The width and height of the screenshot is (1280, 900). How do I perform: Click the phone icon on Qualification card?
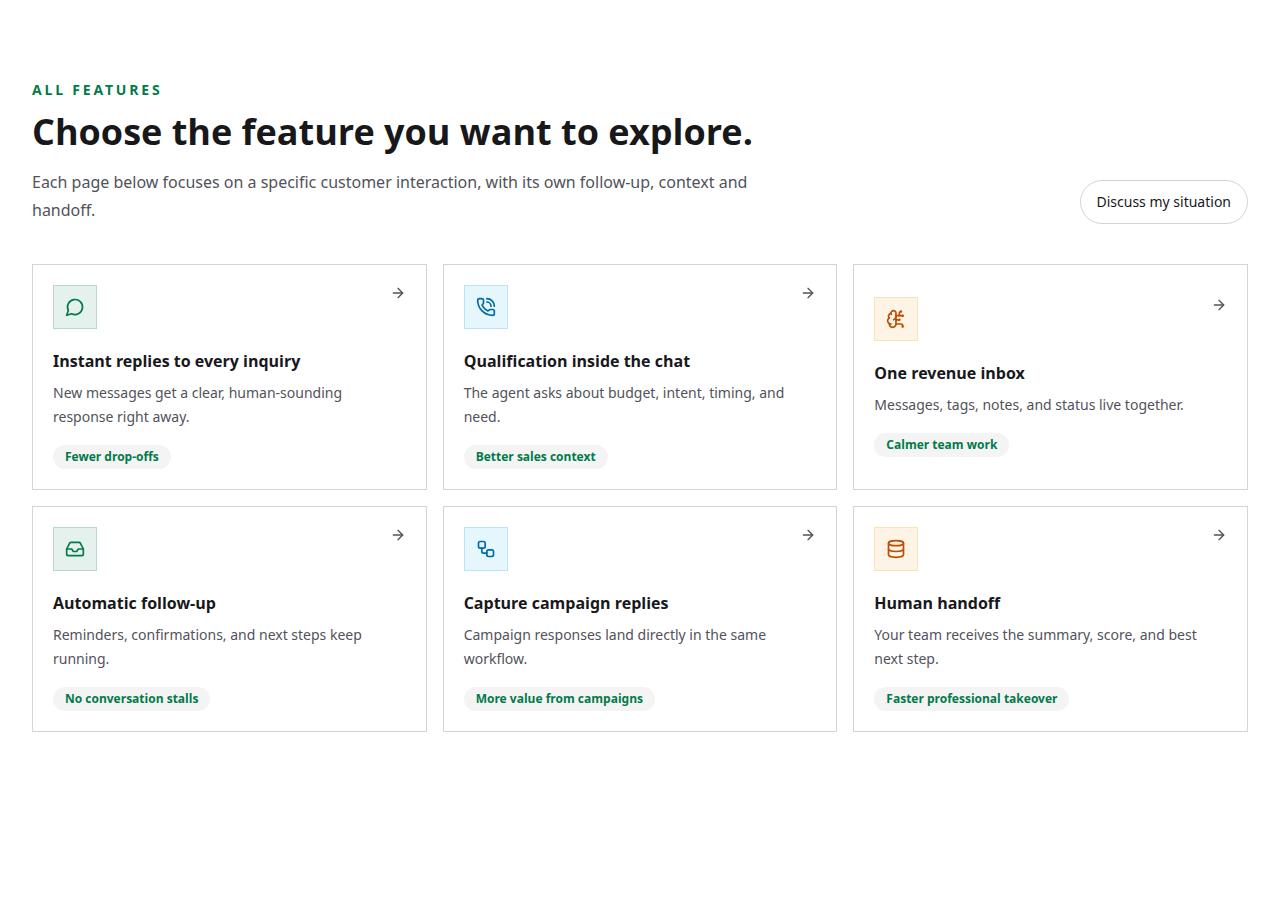pyautogui.click(x=486, y=307)
